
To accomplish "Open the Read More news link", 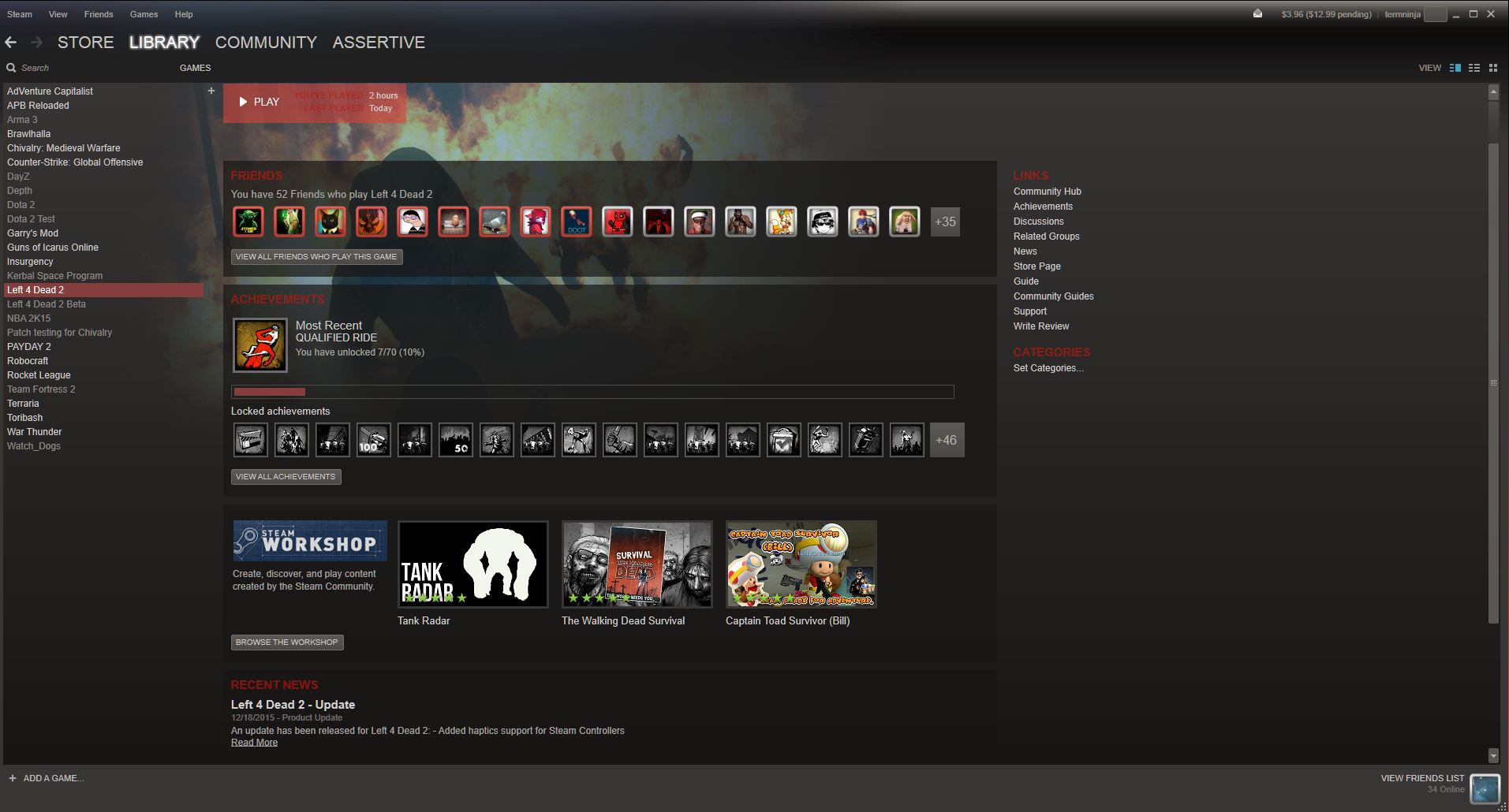I will 254,743.
